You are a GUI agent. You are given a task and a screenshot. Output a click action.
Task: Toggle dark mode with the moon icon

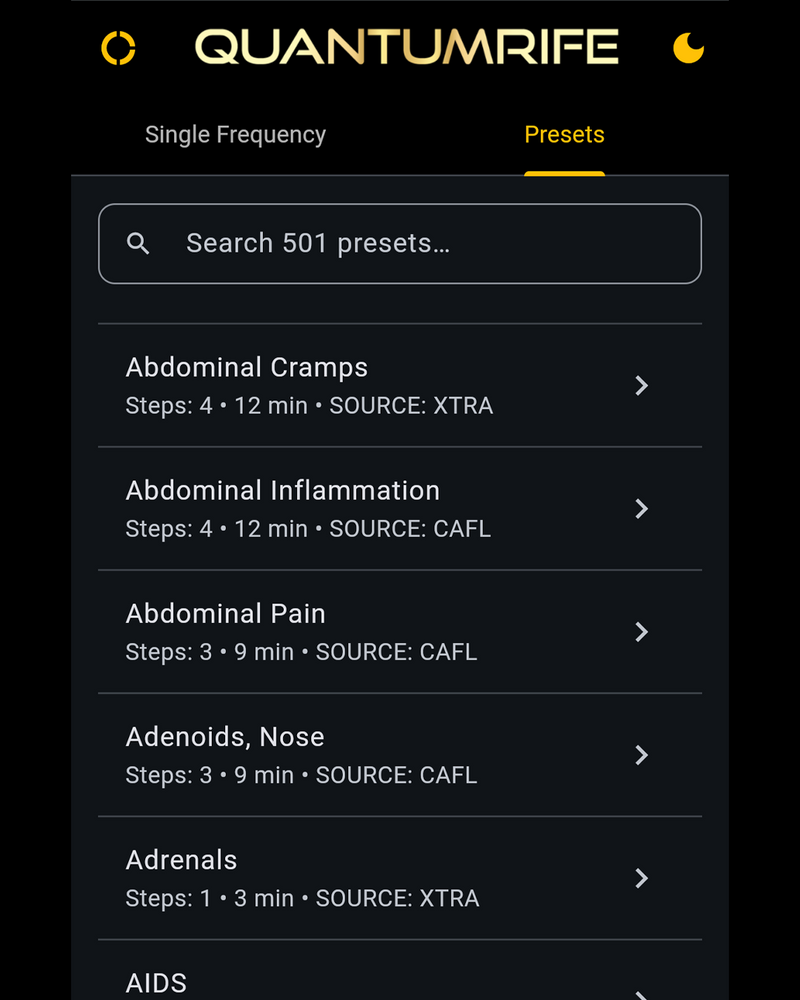click(x=688, y=48)
